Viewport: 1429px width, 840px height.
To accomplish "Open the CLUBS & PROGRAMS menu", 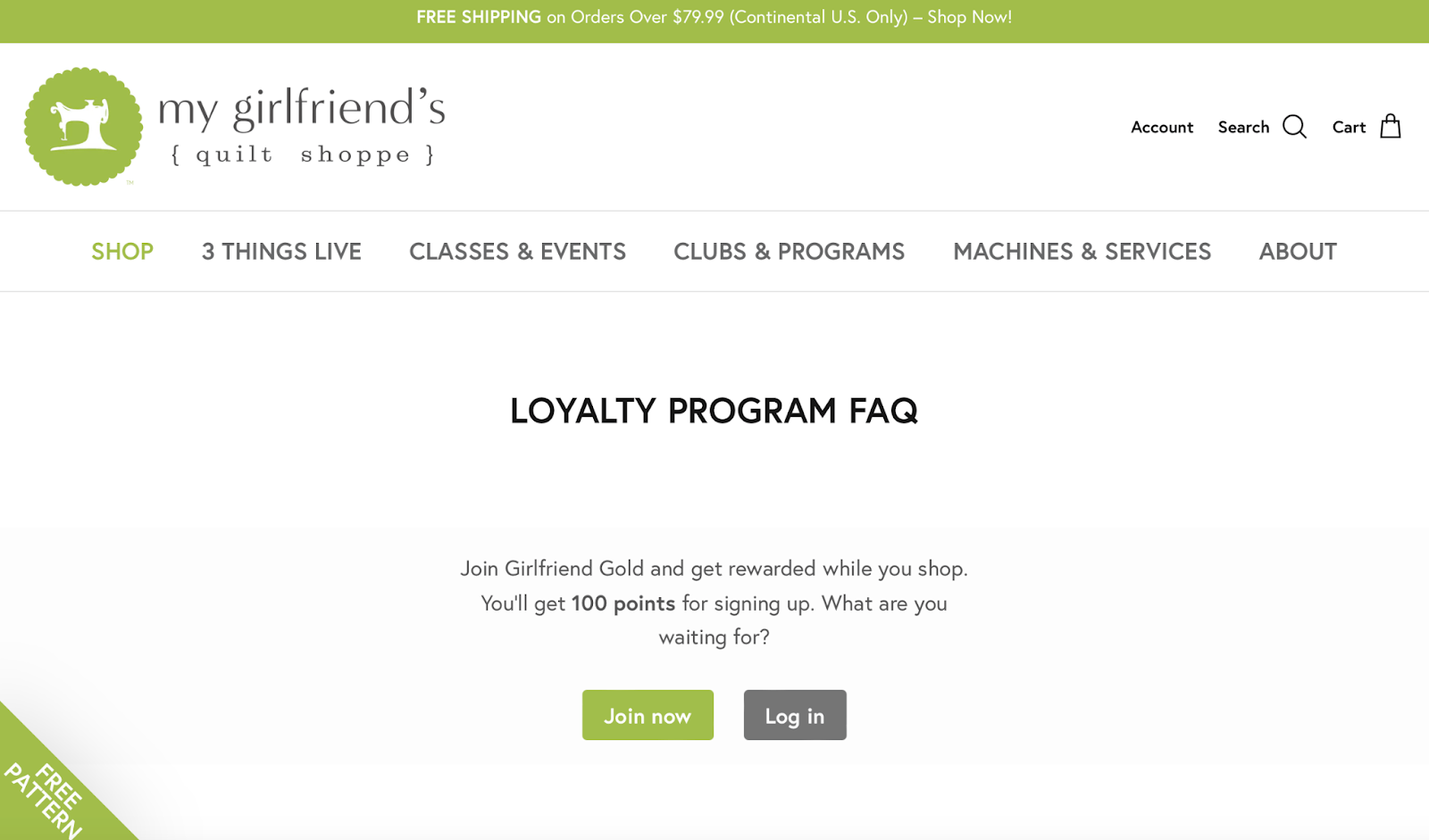I will pos(790,252).
